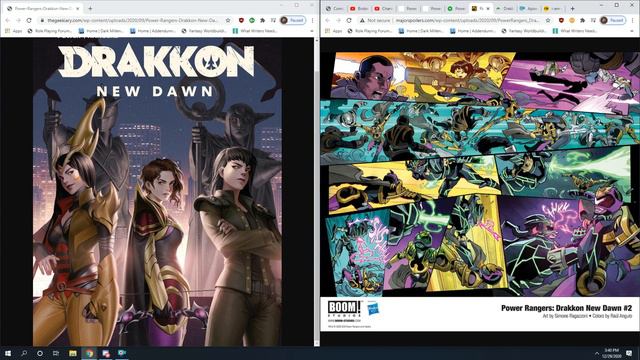Go back in the right browser window
640x360 pixels.
tap(328, 20)
